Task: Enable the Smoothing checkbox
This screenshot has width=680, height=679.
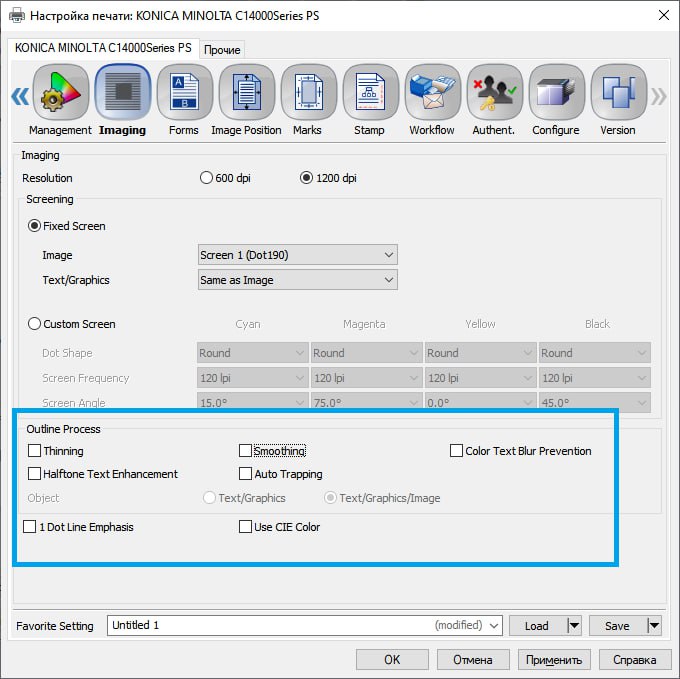Action: [x=245, y=450]
